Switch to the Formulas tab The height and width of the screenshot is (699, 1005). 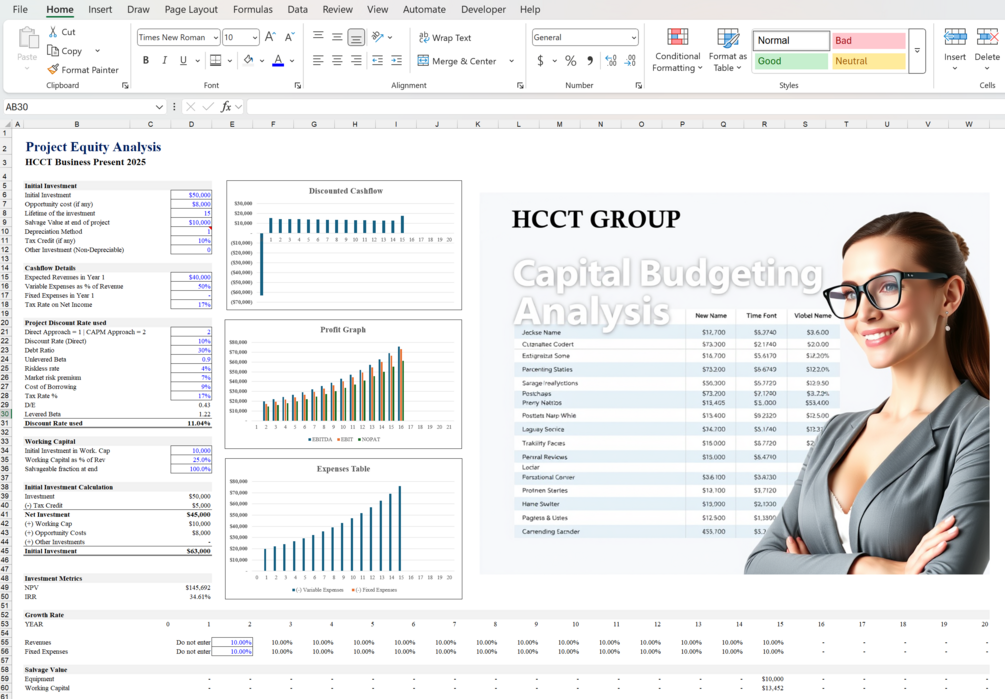coord(253,10)
